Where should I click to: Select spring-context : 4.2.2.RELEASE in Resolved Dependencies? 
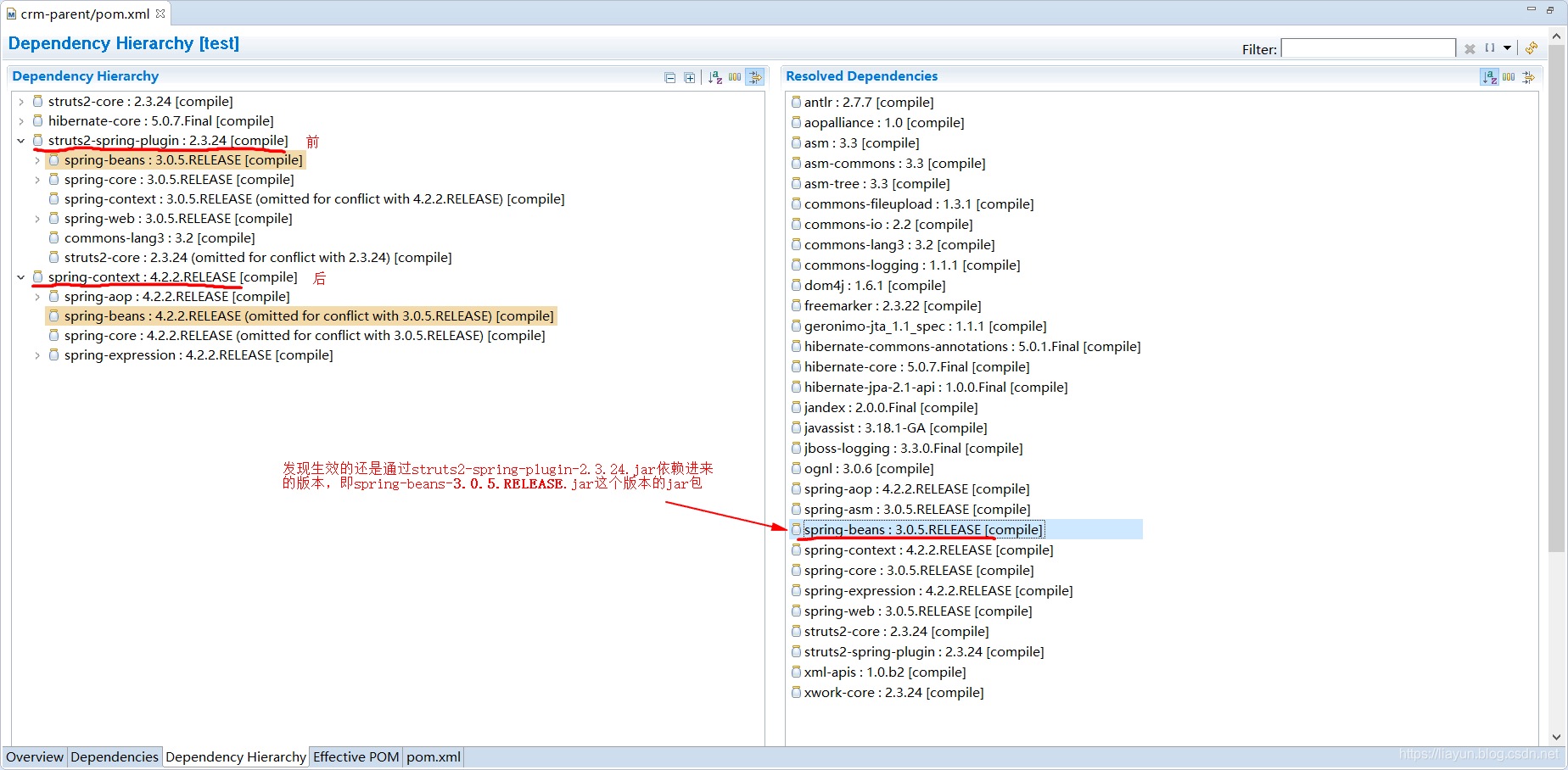(x=928, y=550)
